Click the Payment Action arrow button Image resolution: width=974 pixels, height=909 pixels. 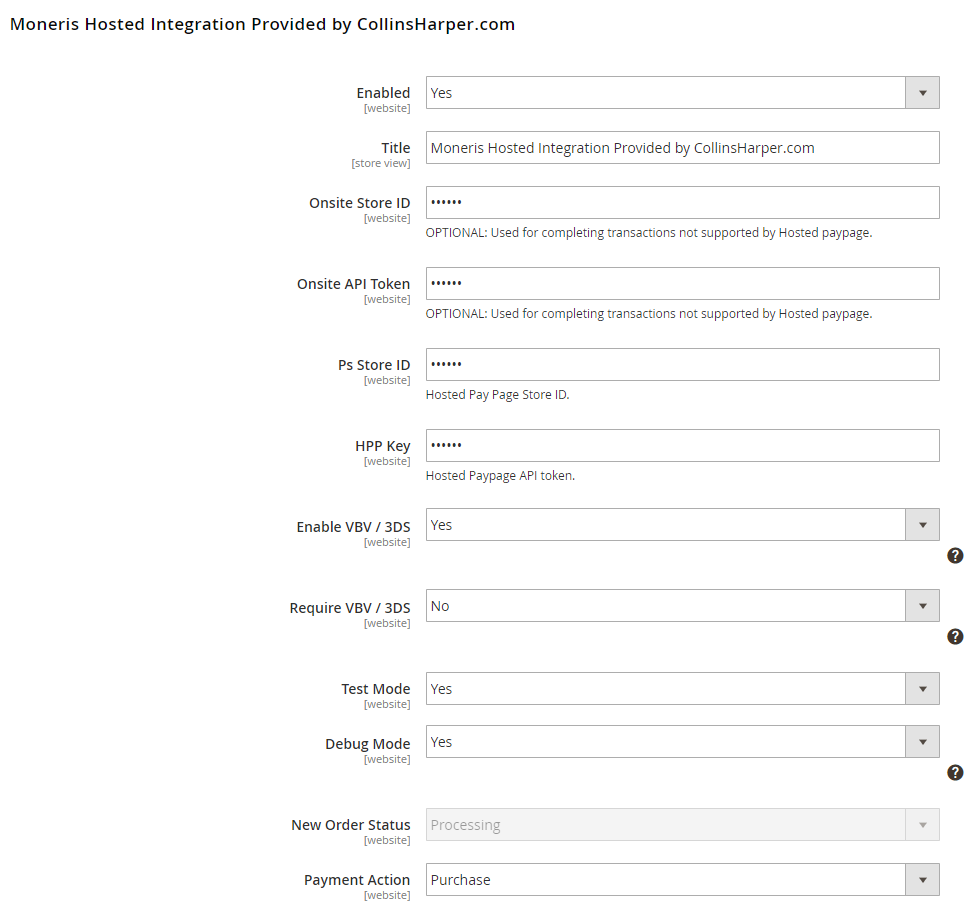click(x=922, y=879)
